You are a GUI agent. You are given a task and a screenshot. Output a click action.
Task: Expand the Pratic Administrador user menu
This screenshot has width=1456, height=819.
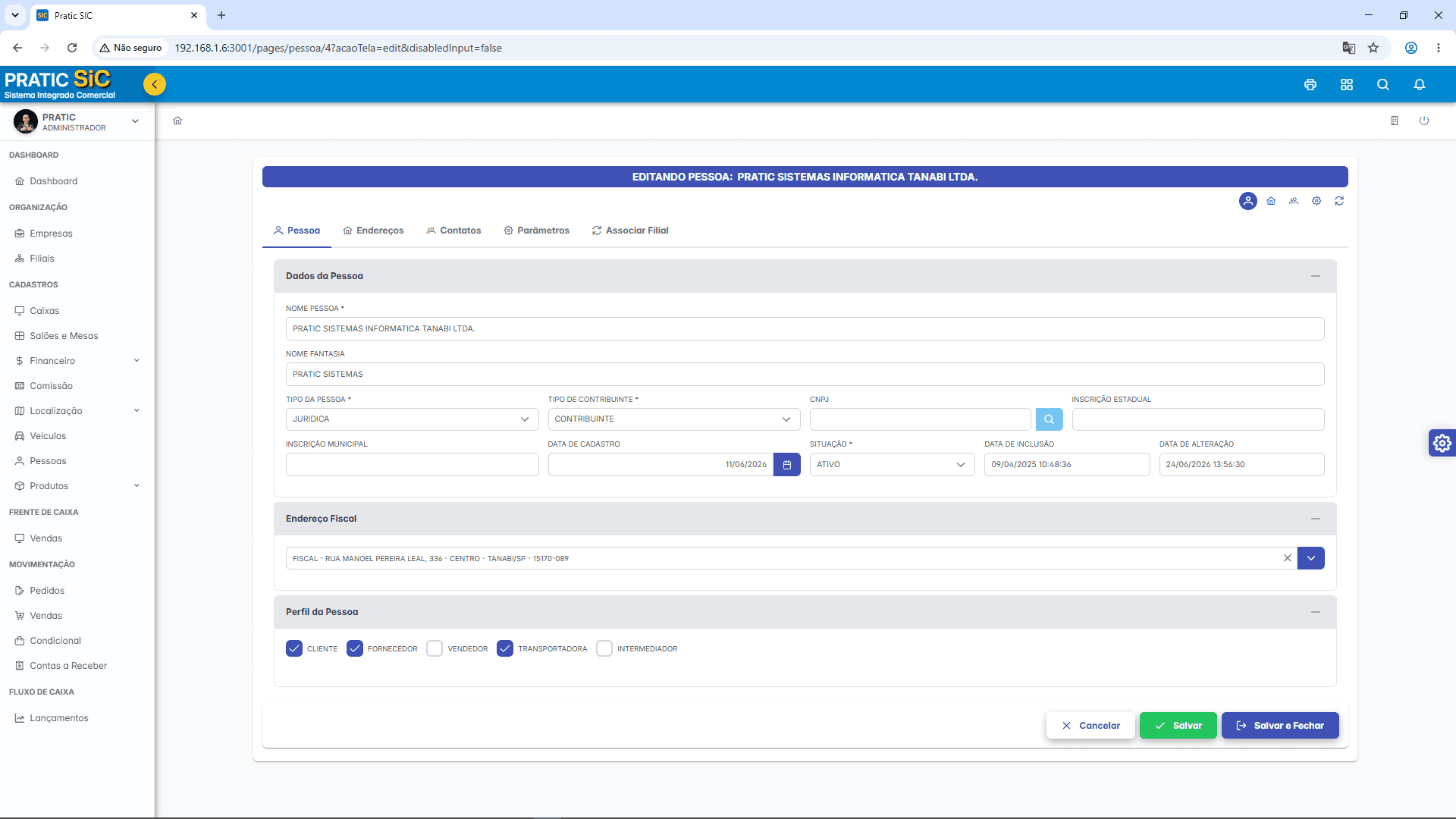(77, 121)
